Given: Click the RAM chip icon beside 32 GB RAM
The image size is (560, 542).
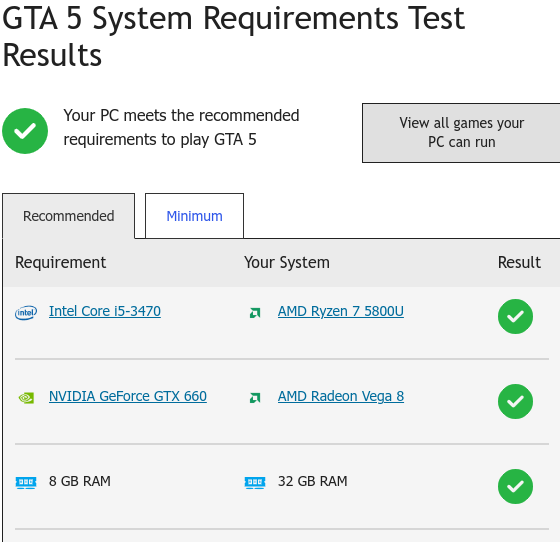Looking at the screenshot, I should pos(255,482).
